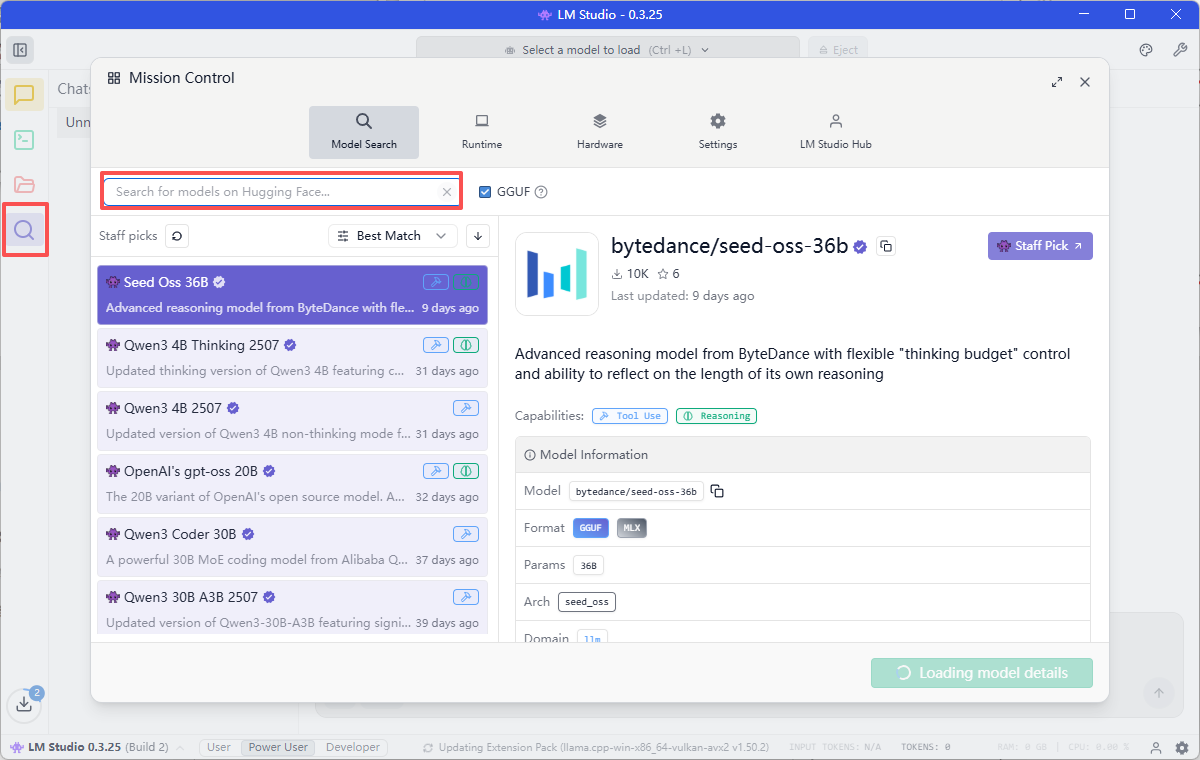This screenshot has width=1200, height=760.
Task: Click the Tool Use capability badge
Action: coord(631,416)
